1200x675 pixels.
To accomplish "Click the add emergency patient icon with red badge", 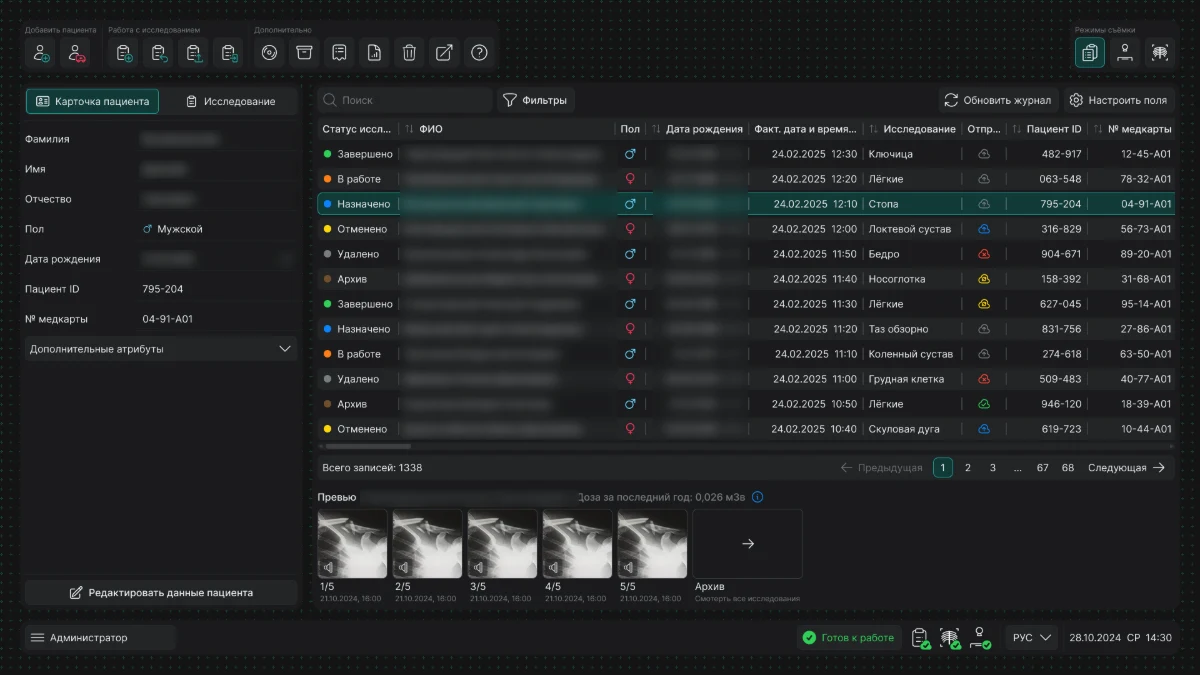I will coord(75,53).
